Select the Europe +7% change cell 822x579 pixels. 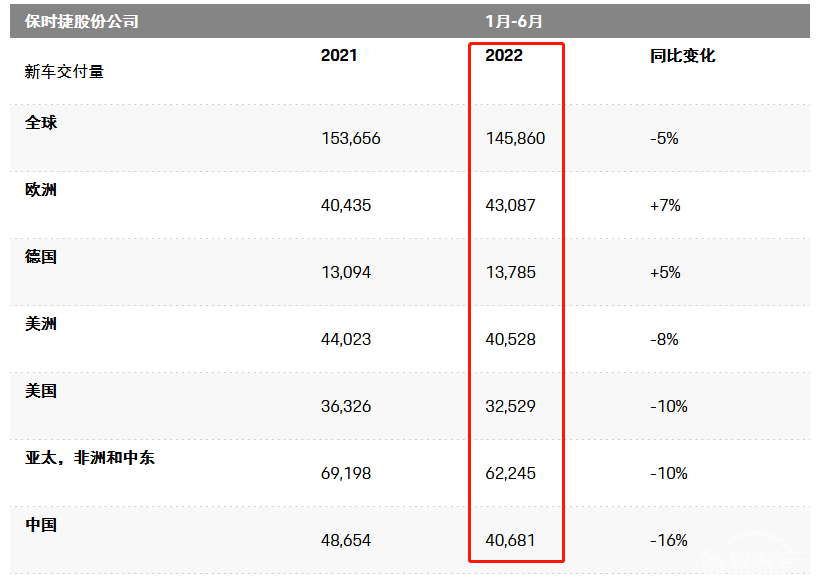(665, 205)
